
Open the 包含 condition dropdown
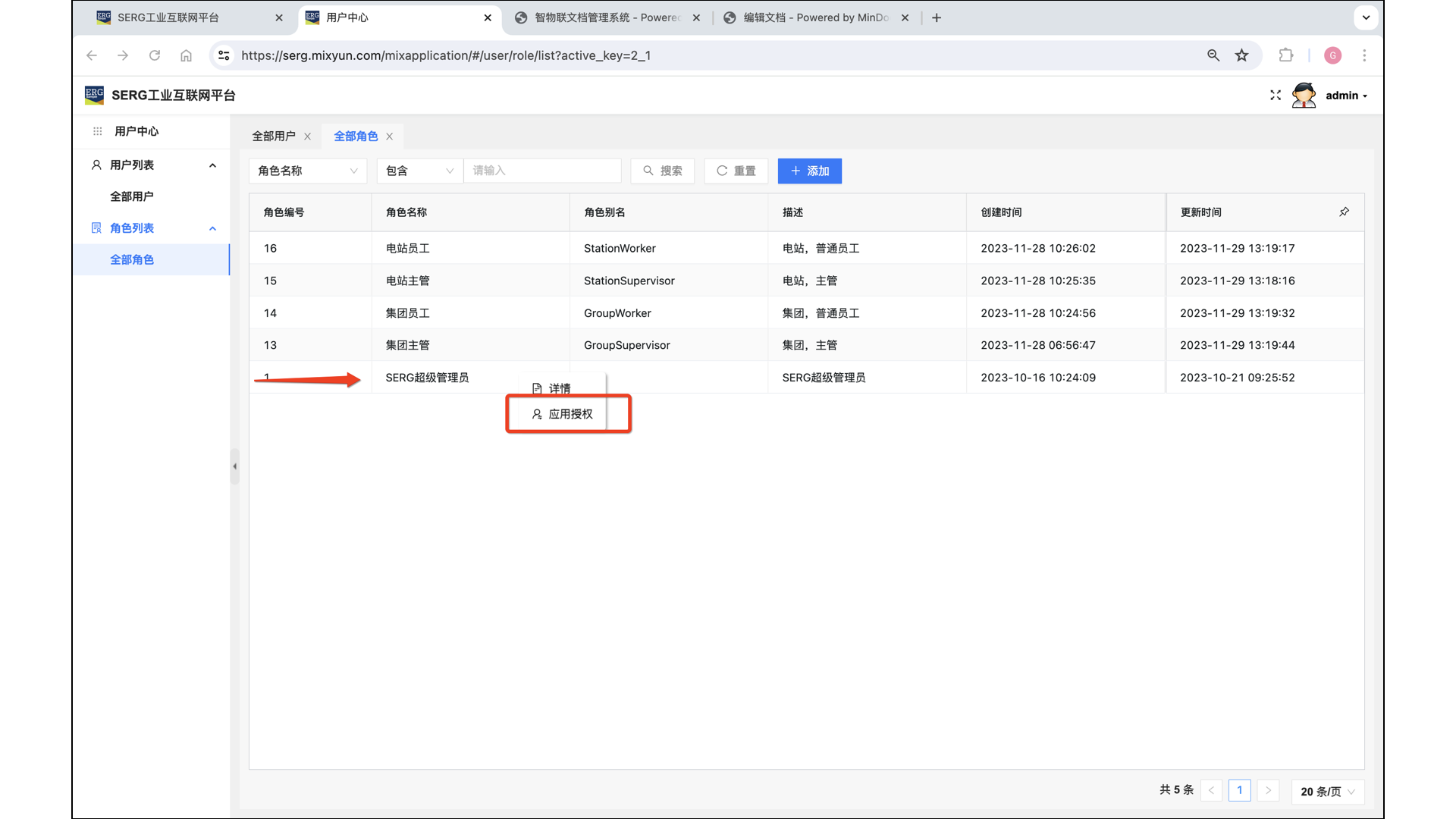419,171
